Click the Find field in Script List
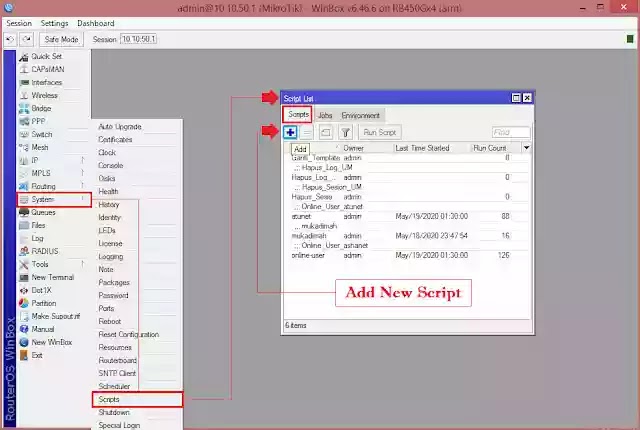The width and height of the screenshot is (640, 430). coord(511,133)
